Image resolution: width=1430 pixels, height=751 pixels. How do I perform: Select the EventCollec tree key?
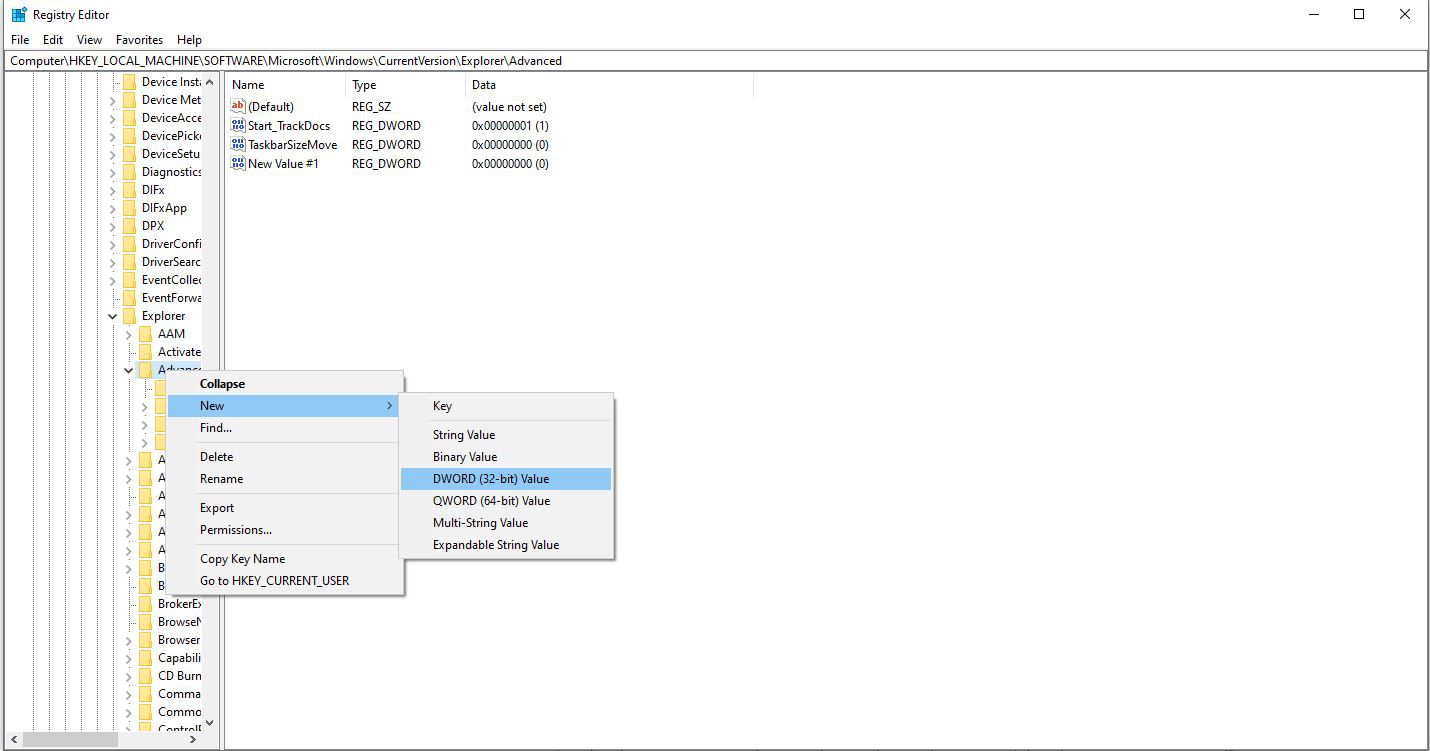(x=171, y=280)
